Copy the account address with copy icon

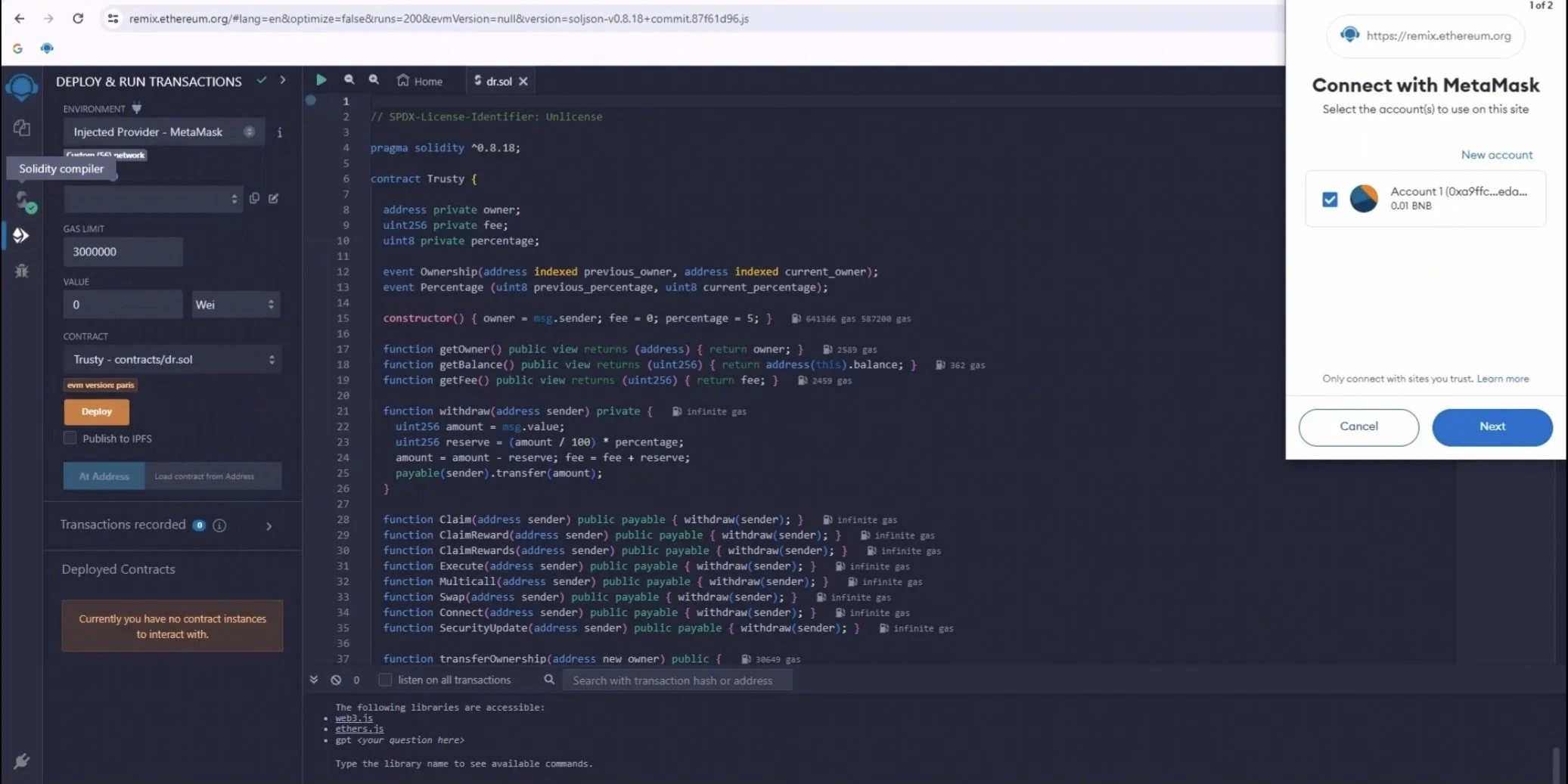click(x=255, y=198)
